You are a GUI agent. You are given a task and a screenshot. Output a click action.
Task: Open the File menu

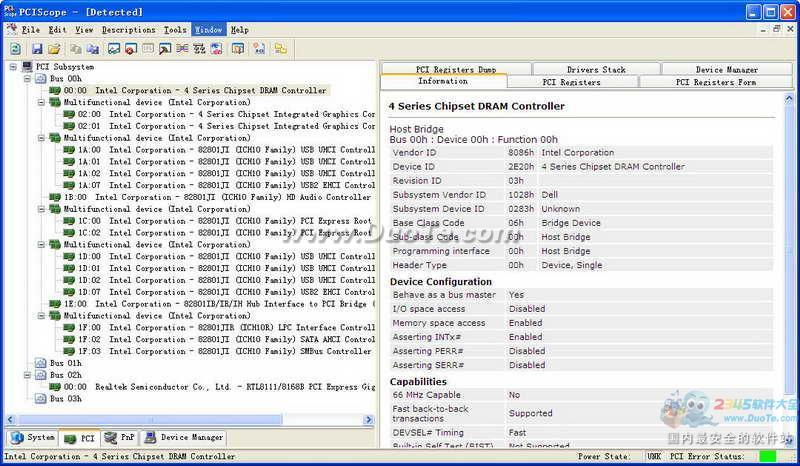pyautogui.click(x=31, y=30)
